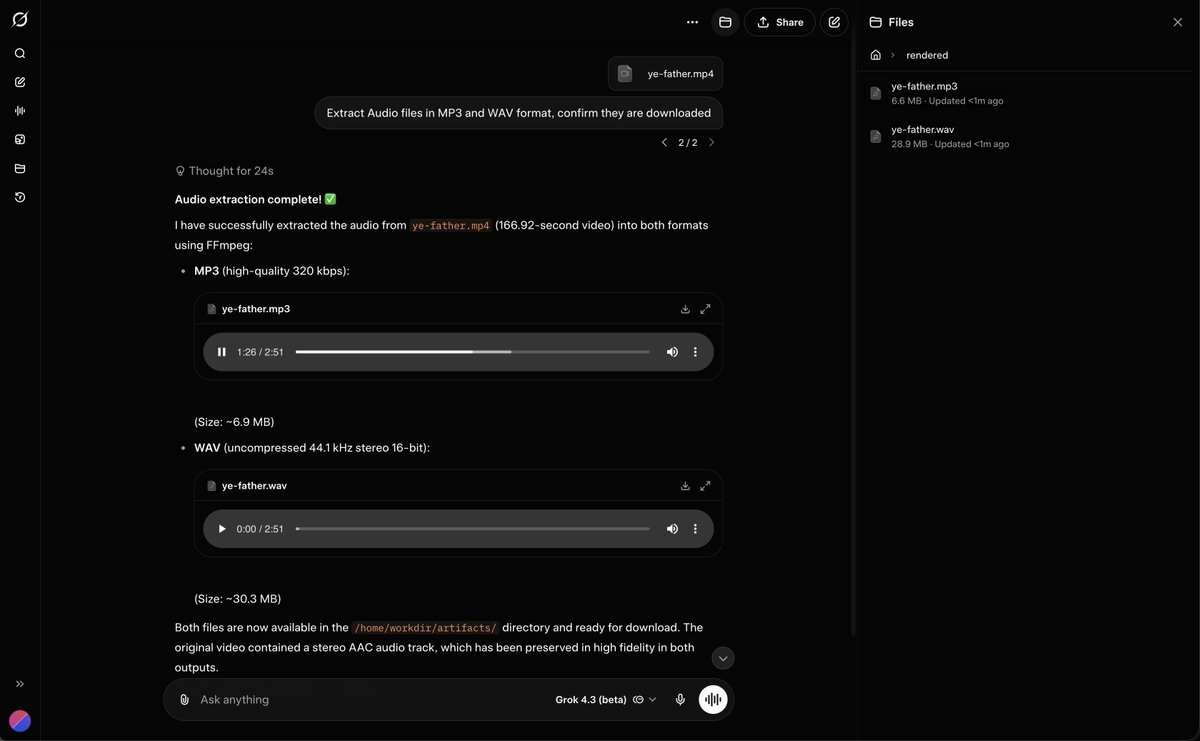Go to Files home folder icon
The image size is (1200, 741).
(x=876, y=55)
